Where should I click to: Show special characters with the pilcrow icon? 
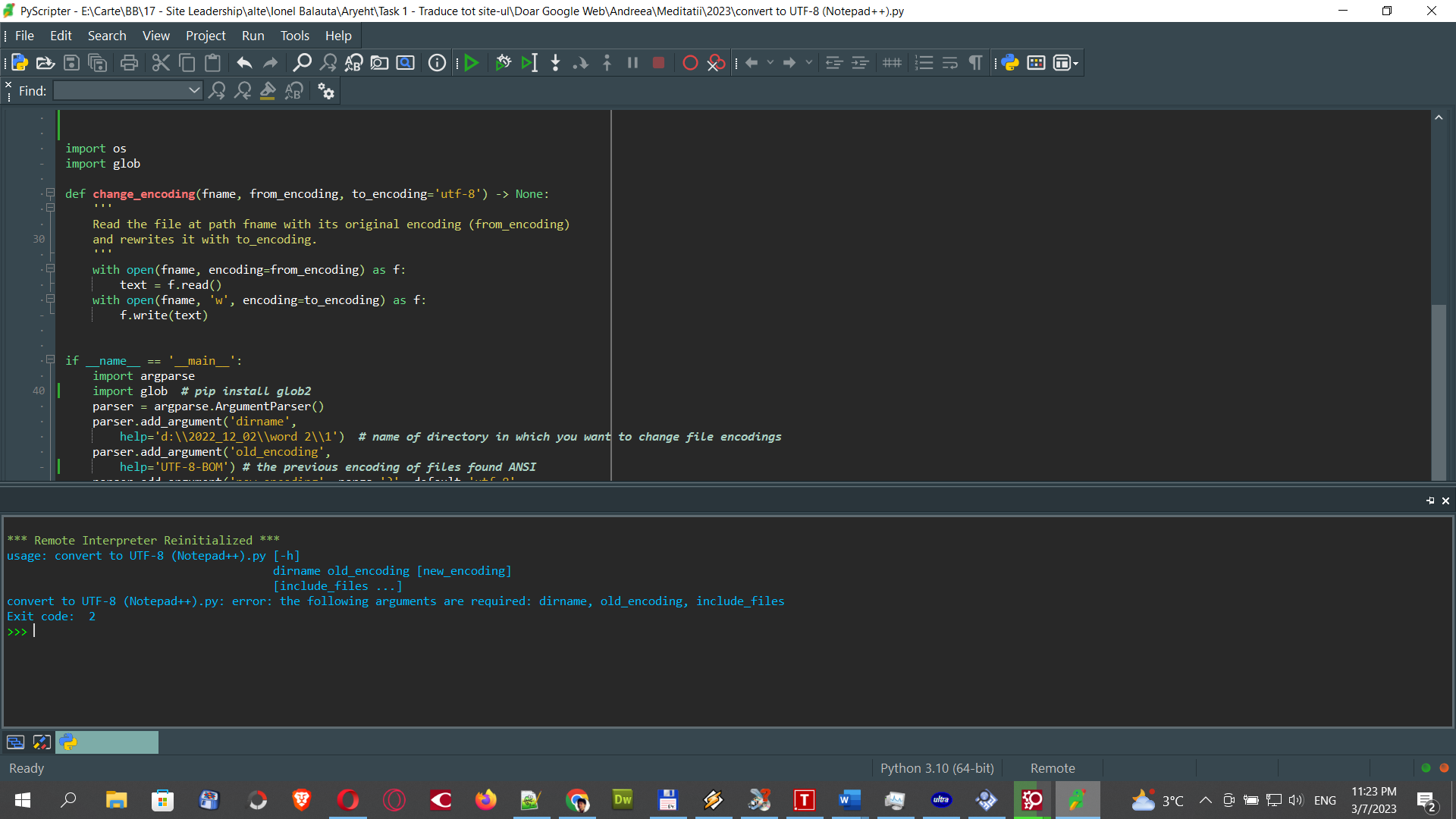point(975,63)
